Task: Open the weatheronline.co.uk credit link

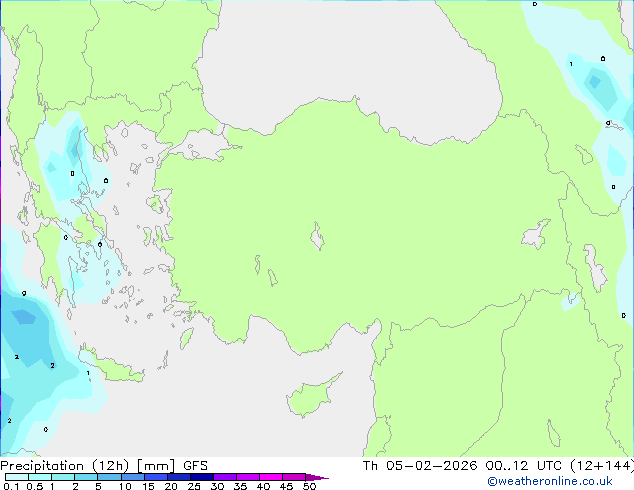Action: pyautogui.click(x=549, y=481)
